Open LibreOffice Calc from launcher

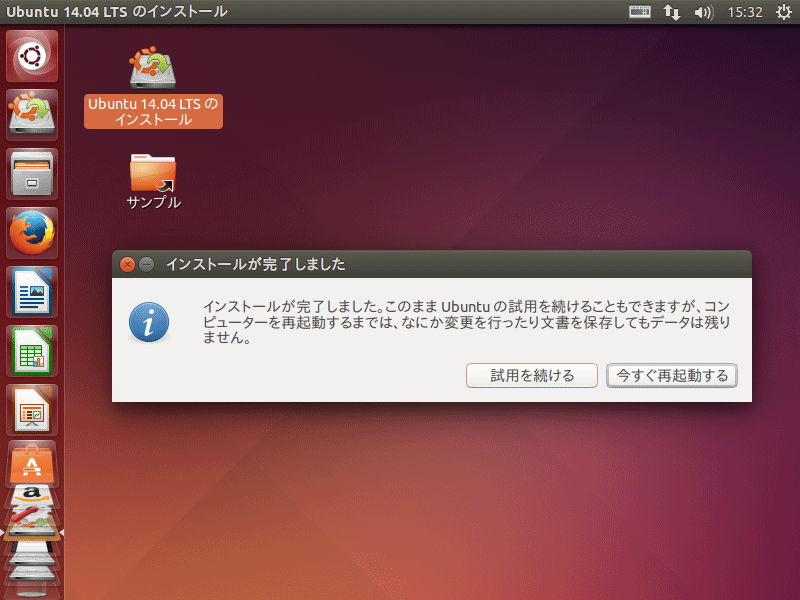point(32,351)
